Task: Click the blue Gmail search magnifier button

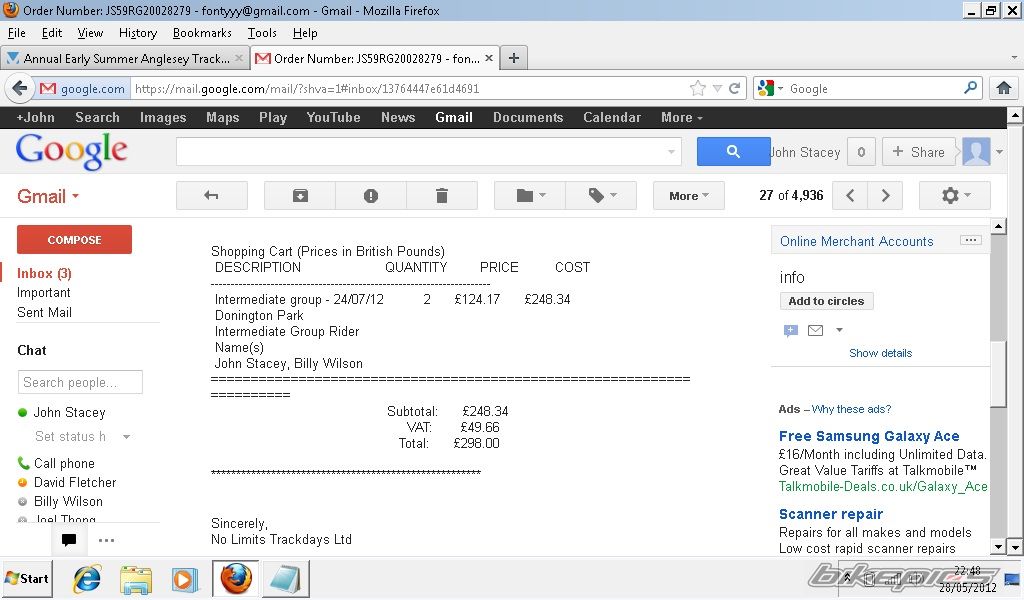Action: point(733,152)
